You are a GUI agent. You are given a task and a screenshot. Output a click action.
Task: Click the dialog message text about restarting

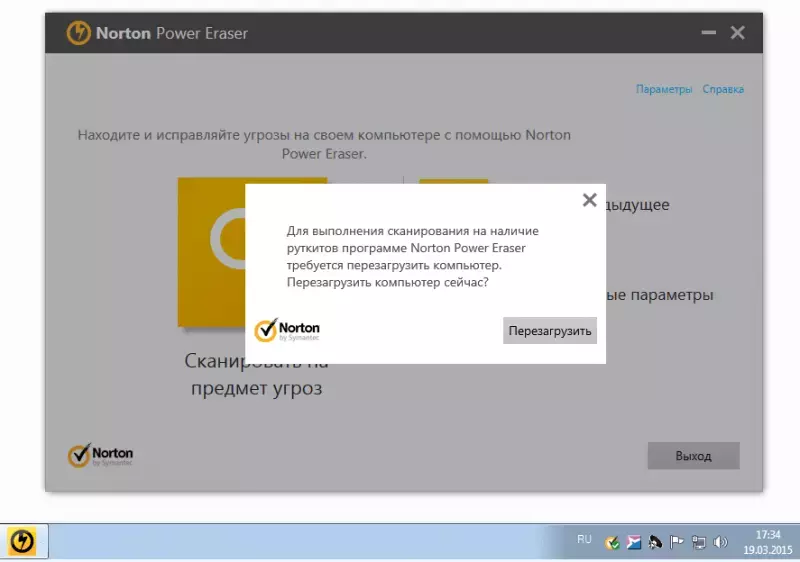(413, 257)
